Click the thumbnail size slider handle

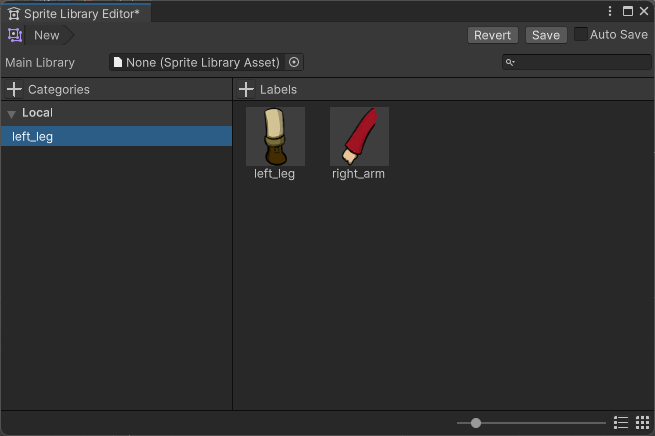click(x=476, y=423)
